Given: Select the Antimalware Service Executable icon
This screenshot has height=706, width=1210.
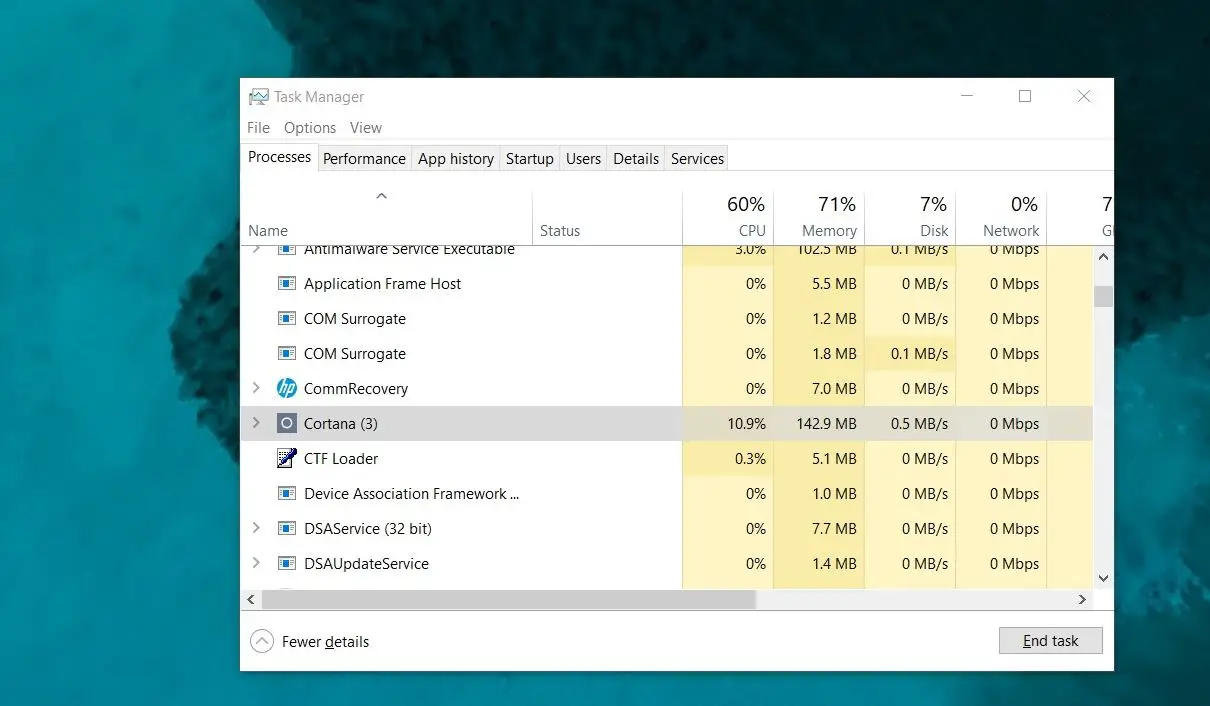Looking at the screenshot, I should 287,249.
